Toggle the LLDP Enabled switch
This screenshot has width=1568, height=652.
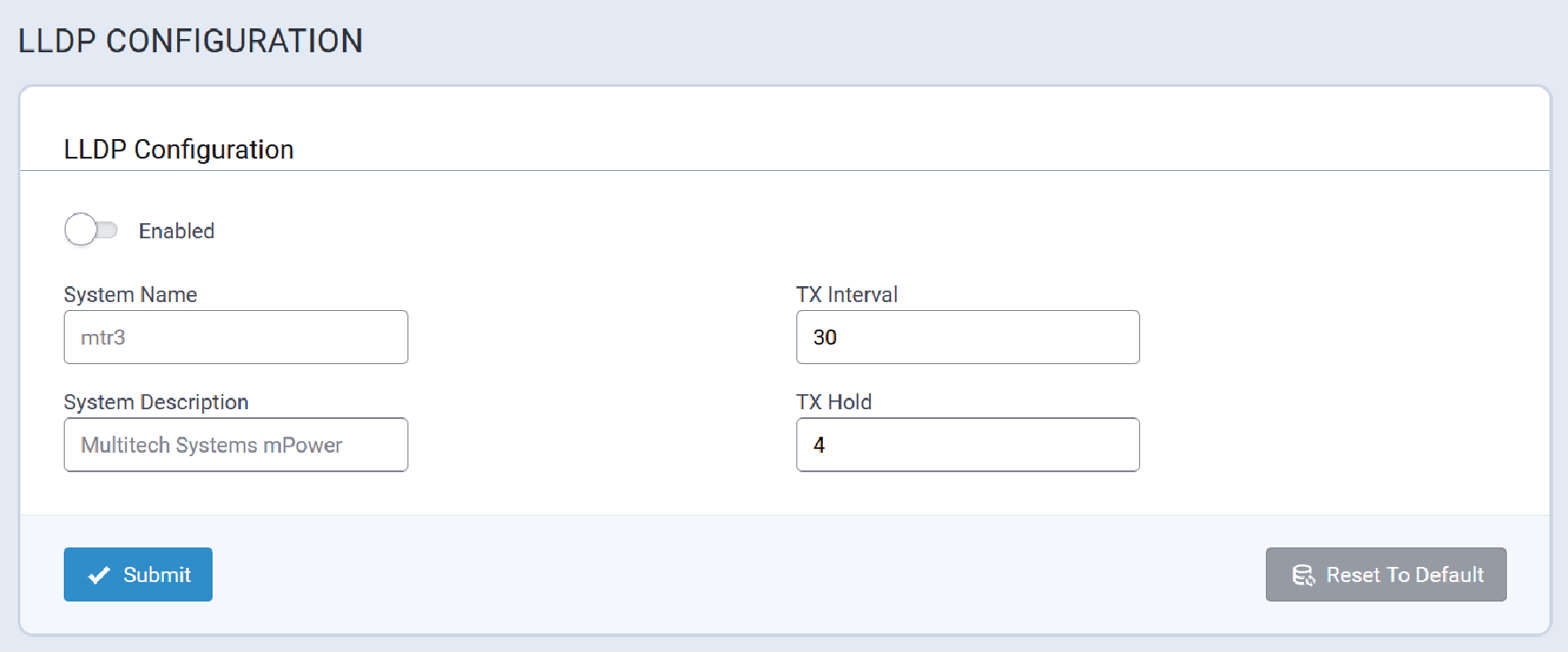[91, 230]
